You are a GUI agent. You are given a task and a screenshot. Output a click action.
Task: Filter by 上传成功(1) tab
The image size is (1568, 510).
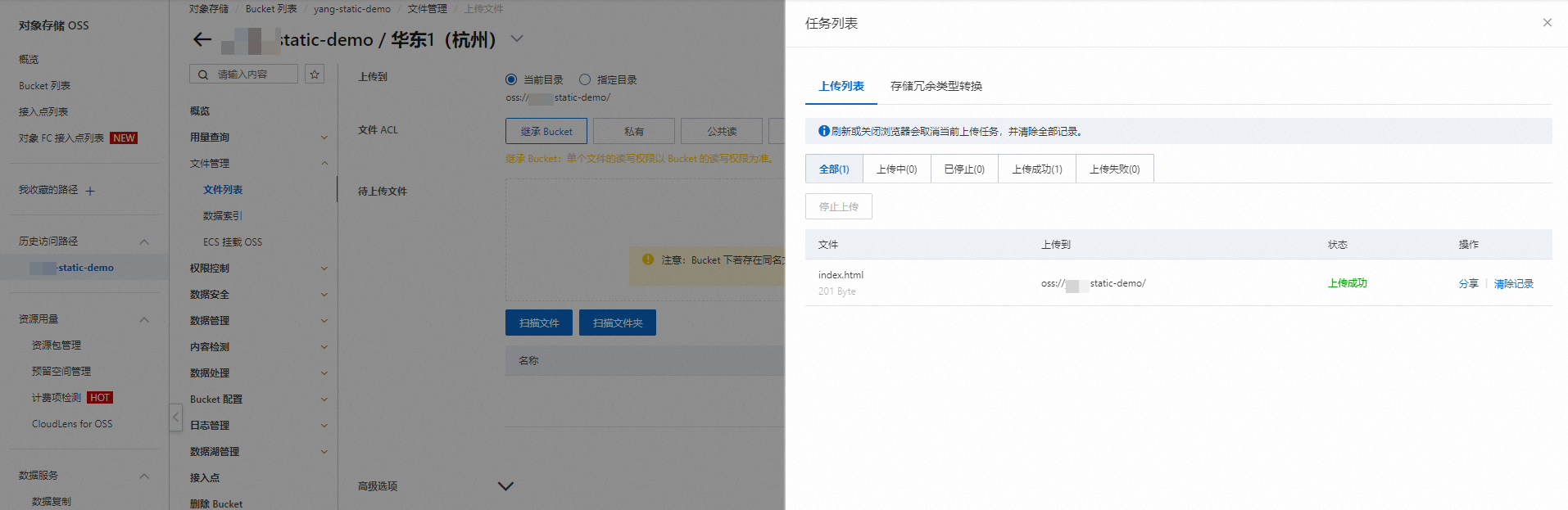(1037, 169)
